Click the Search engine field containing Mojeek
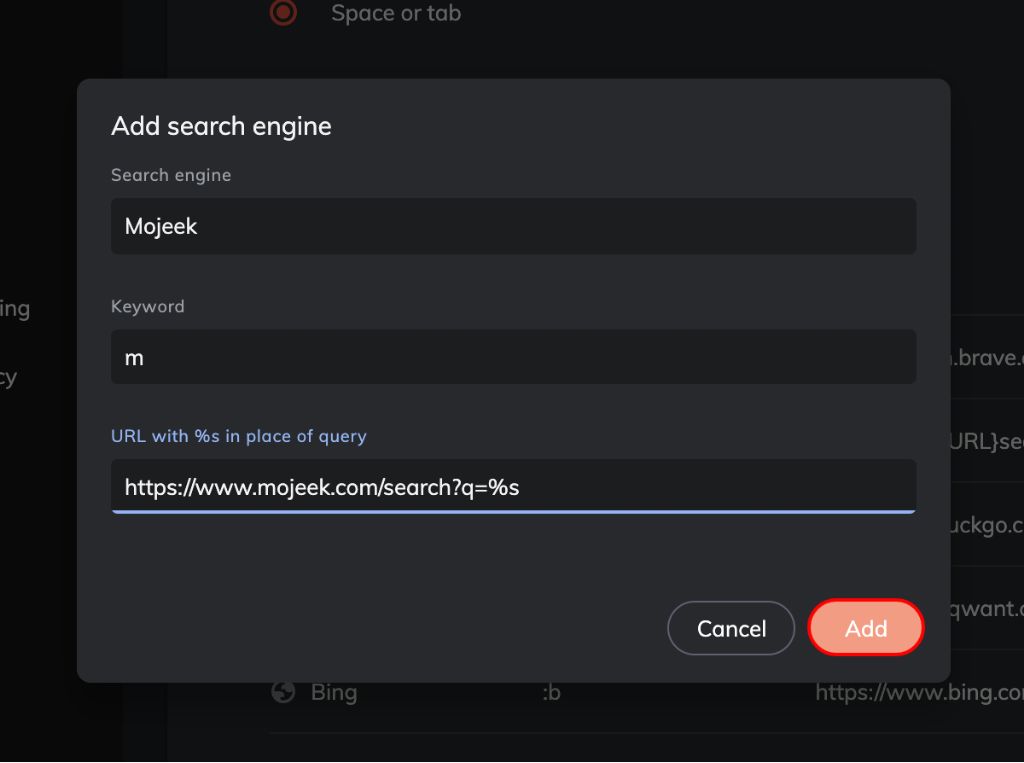The image size is (1024, 763). click(x=513, y=226)
